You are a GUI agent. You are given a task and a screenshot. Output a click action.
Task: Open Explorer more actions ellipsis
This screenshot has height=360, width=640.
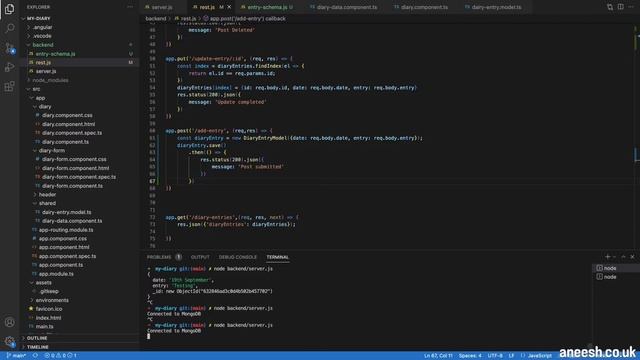(x=130, y=7)
